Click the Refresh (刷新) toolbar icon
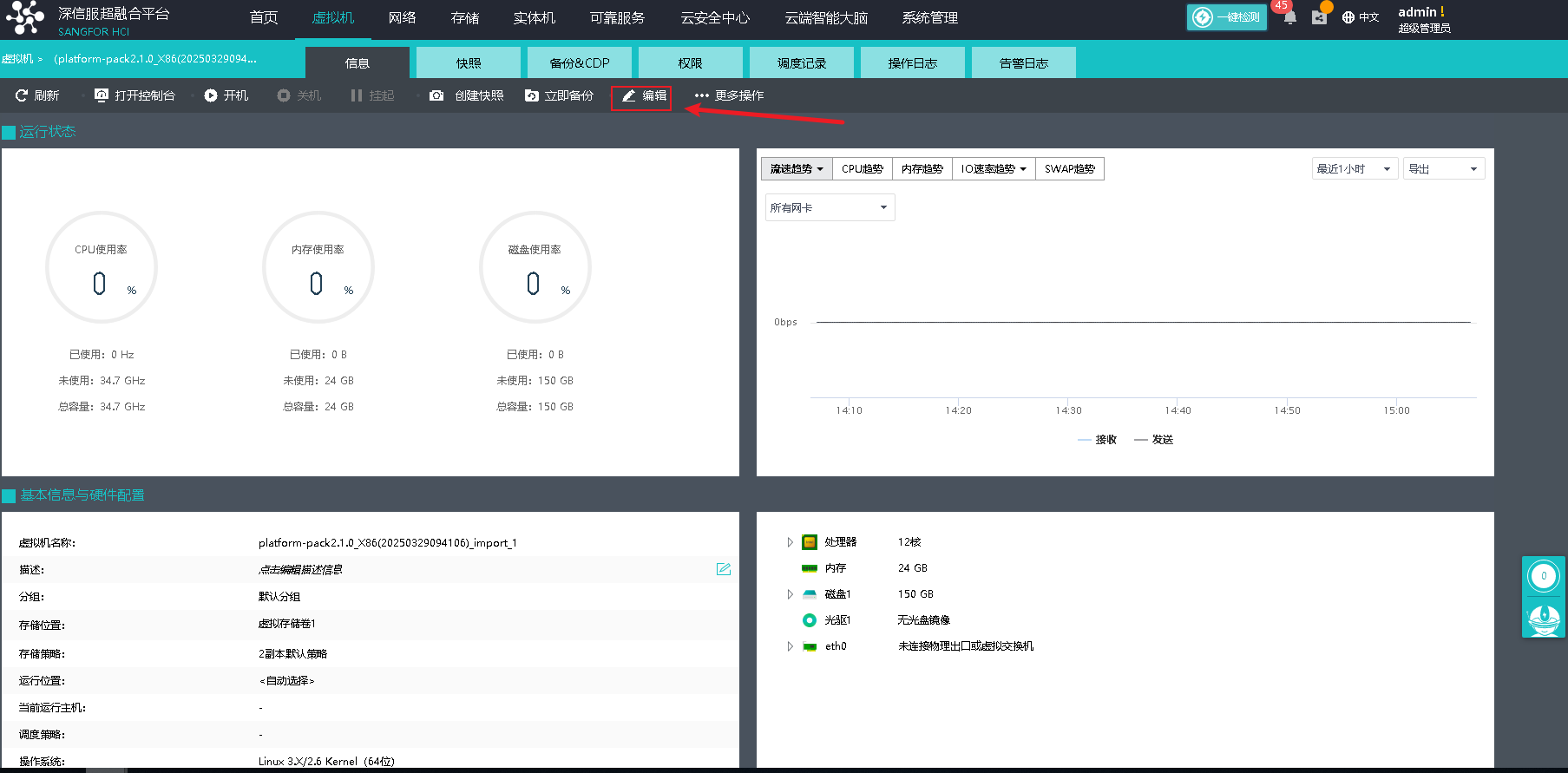 [x=23, y=95]
